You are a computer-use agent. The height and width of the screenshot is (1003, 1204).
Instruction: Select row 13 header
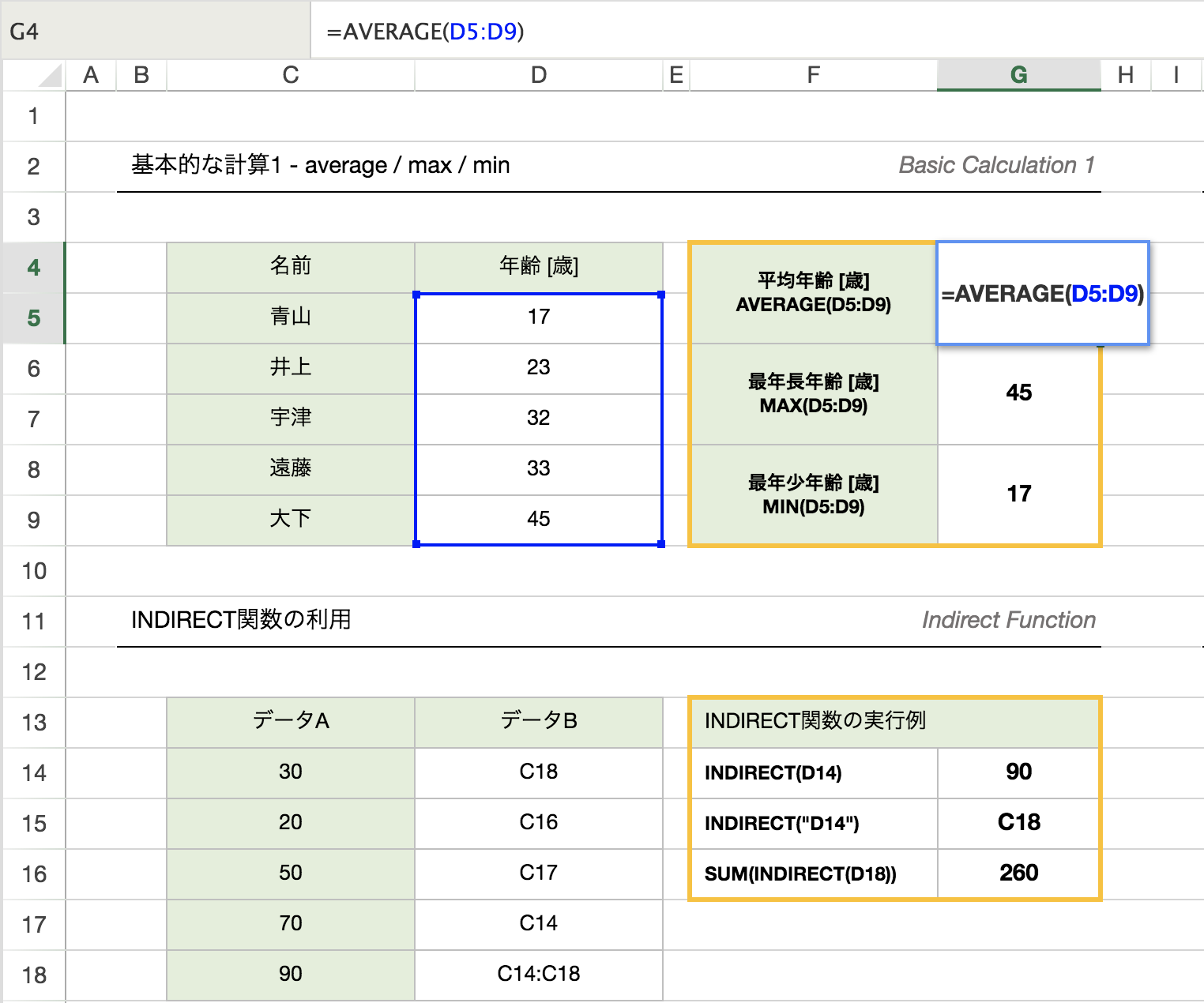pyautogui.click(x=33, y=723)
